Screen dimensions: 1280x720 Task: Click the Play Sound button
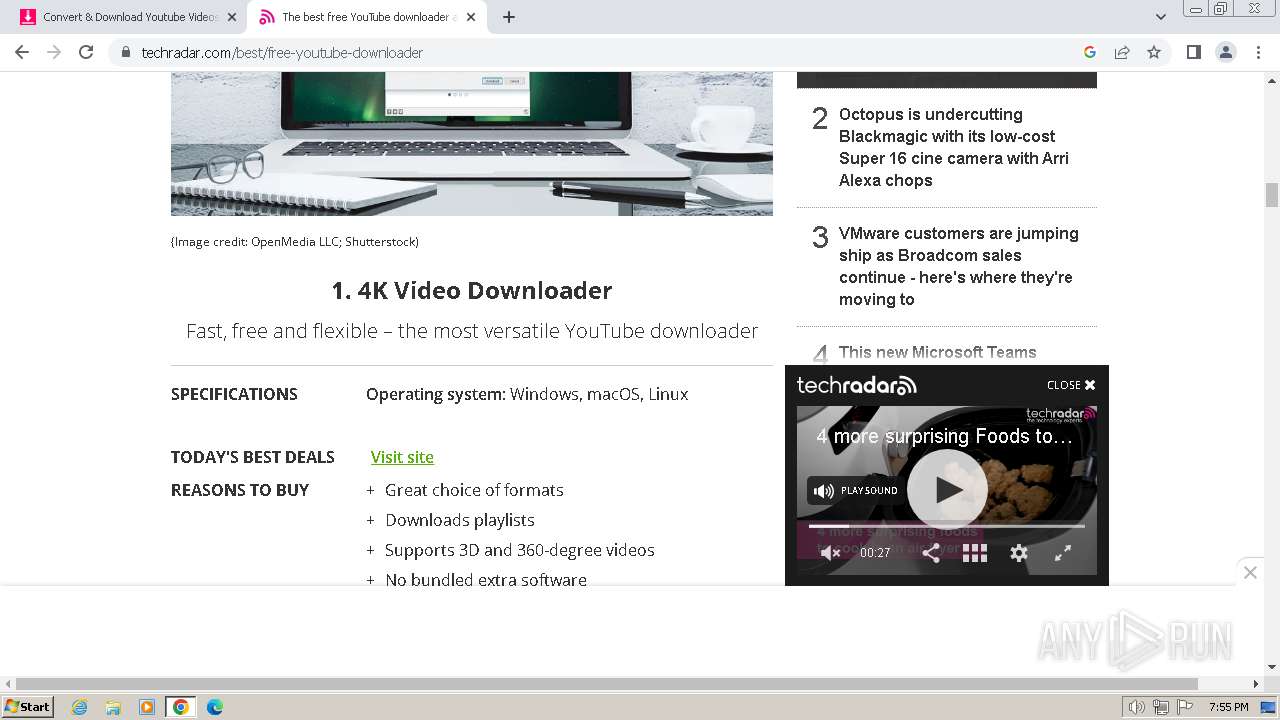pos(853,491)
